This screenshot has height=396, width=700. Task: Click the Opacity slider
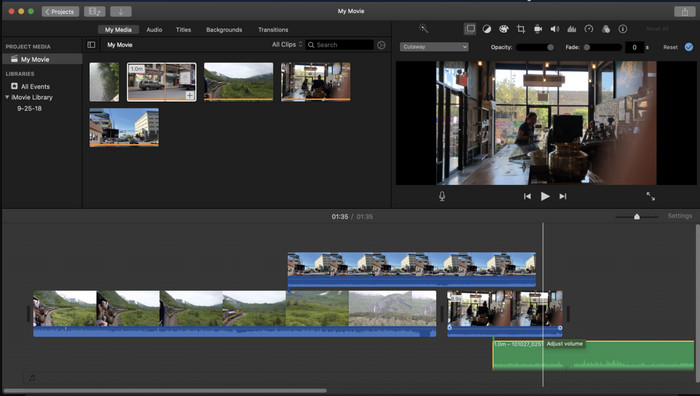tap(535, 47)
